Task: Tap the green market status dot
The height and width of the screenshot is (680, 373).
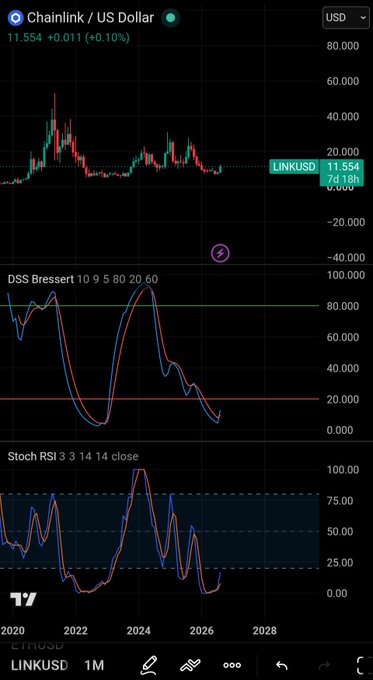Action: 170,18
